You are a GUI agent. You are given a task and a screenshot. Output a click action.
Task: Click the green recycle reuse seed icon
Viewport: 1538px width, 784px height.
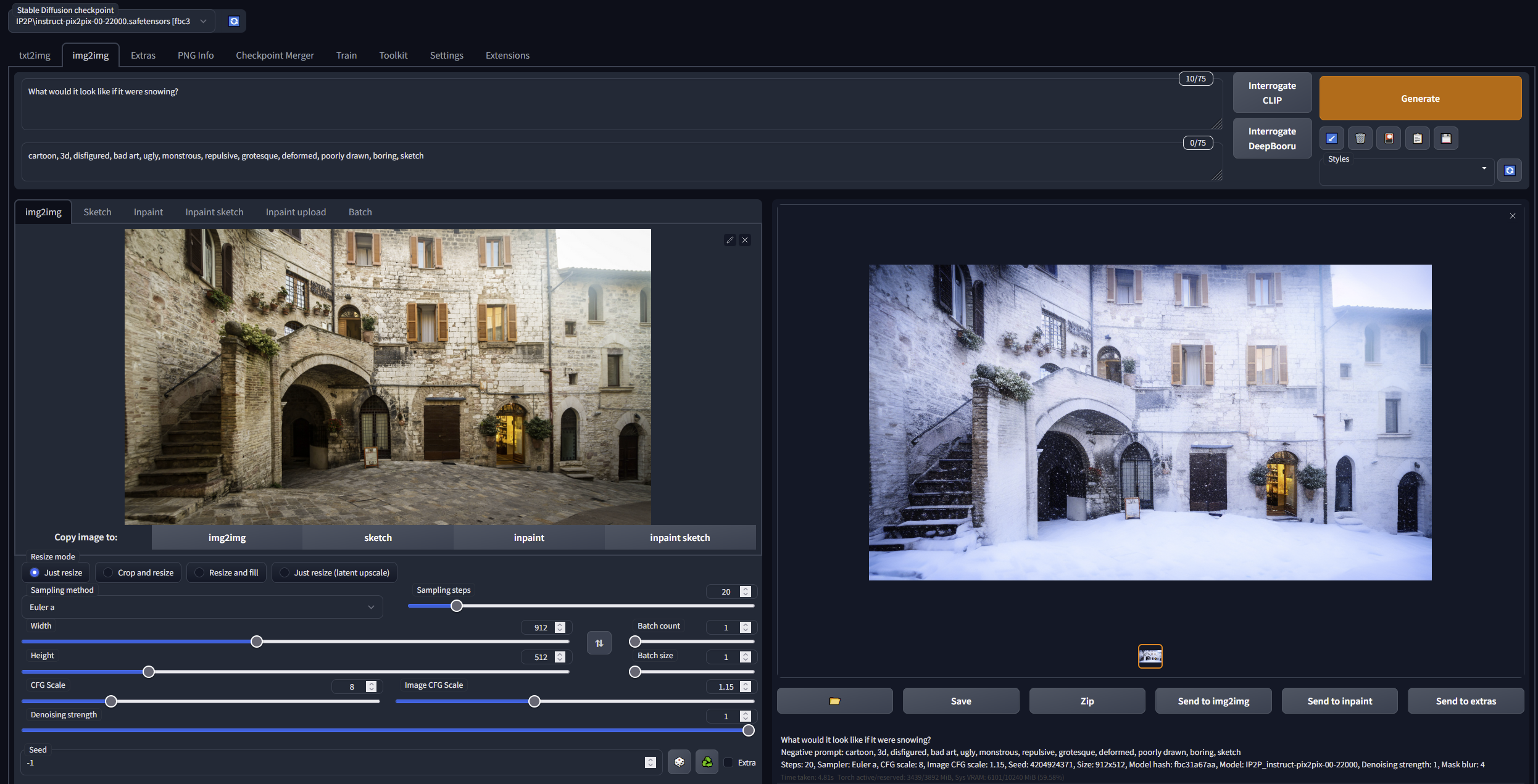(x=707, y=762)
